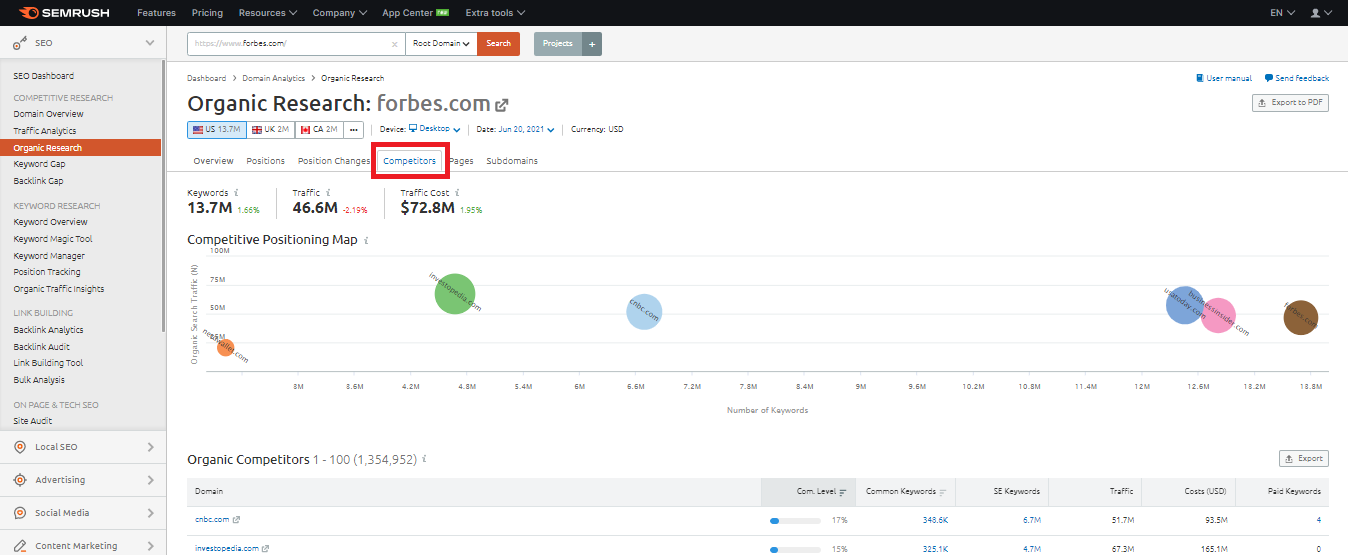Collapse the SEO sidebar section
The image size is (1348, 555).
(150, 43)
